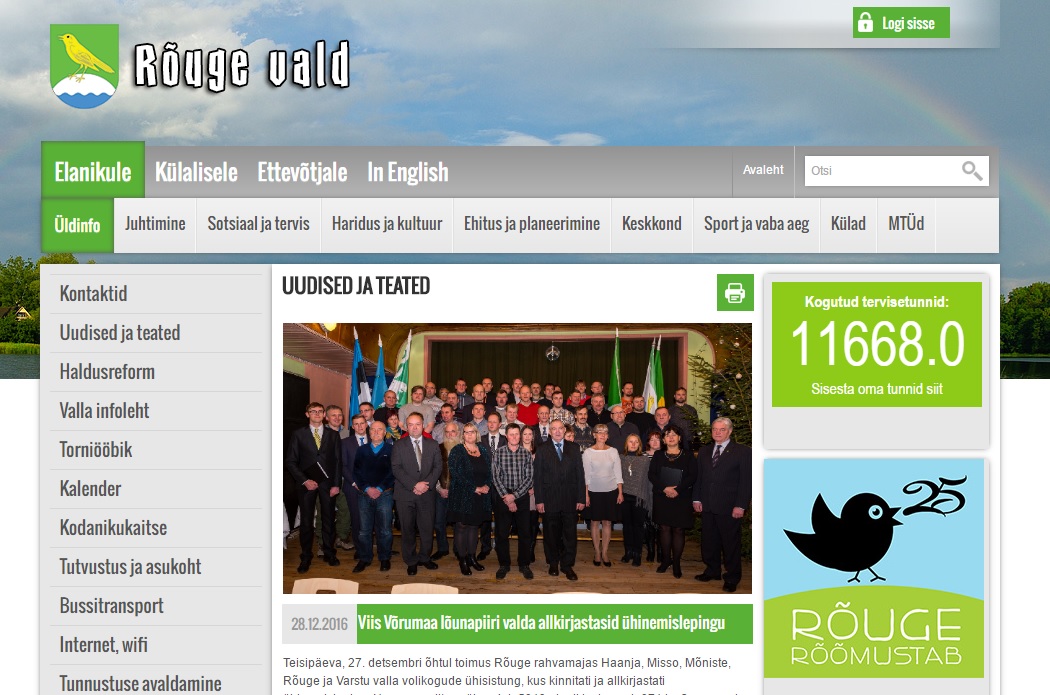Open Tutvustus ja asukoht in the sidebar
Viewport: 1050px width, 695px height.
155,567
